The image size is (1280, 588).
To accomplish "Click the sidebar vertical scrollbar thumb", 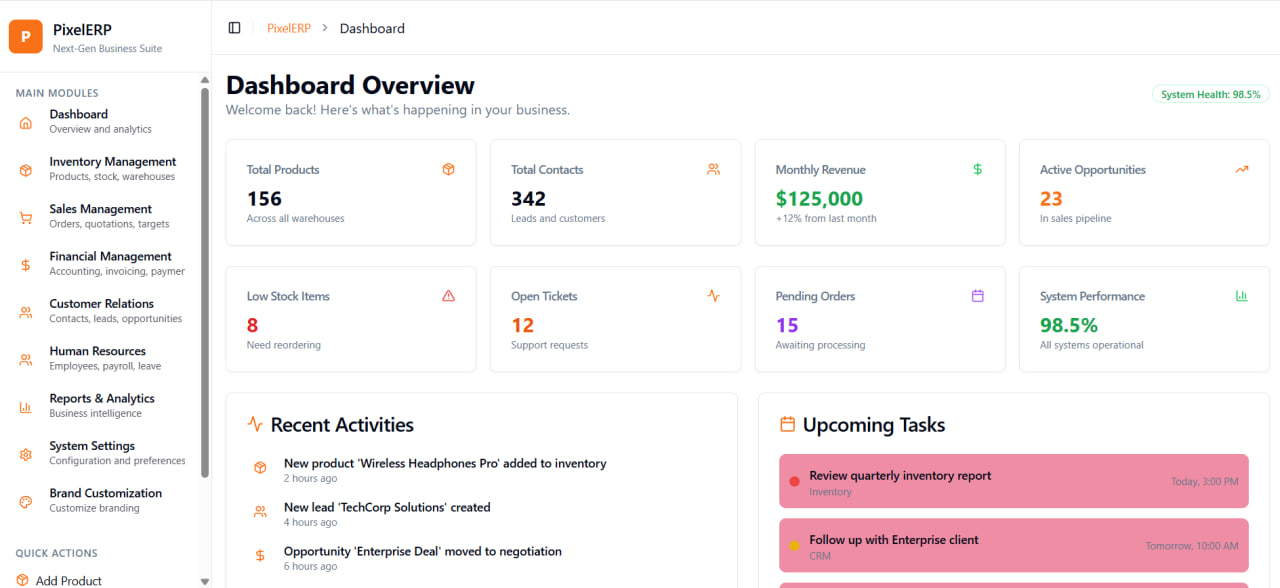I will coord(205,283).
